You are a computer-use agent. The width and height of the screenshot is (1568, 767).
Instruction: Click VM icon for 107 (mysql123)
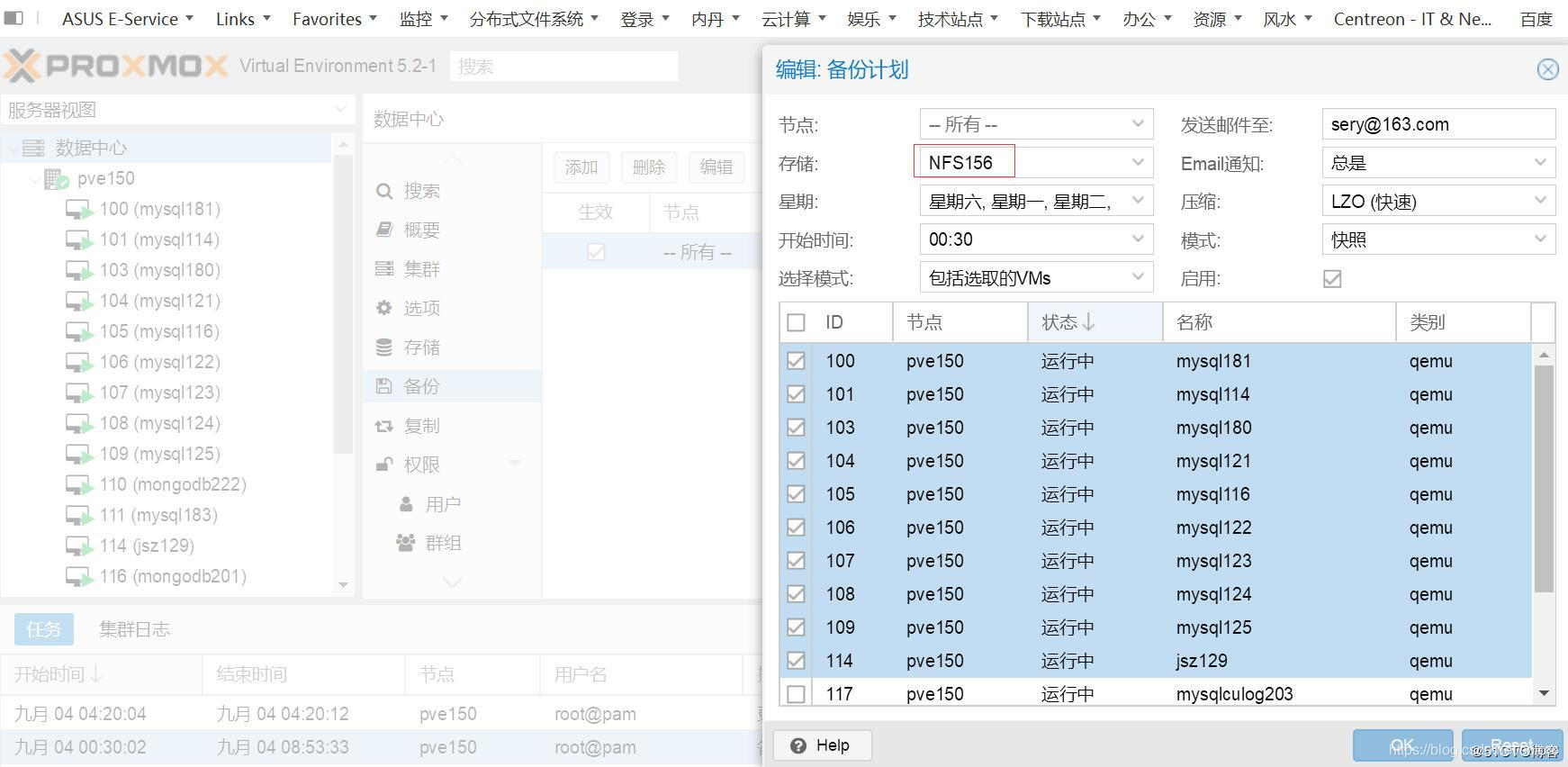pyautogui.click(x=79, y=393)
